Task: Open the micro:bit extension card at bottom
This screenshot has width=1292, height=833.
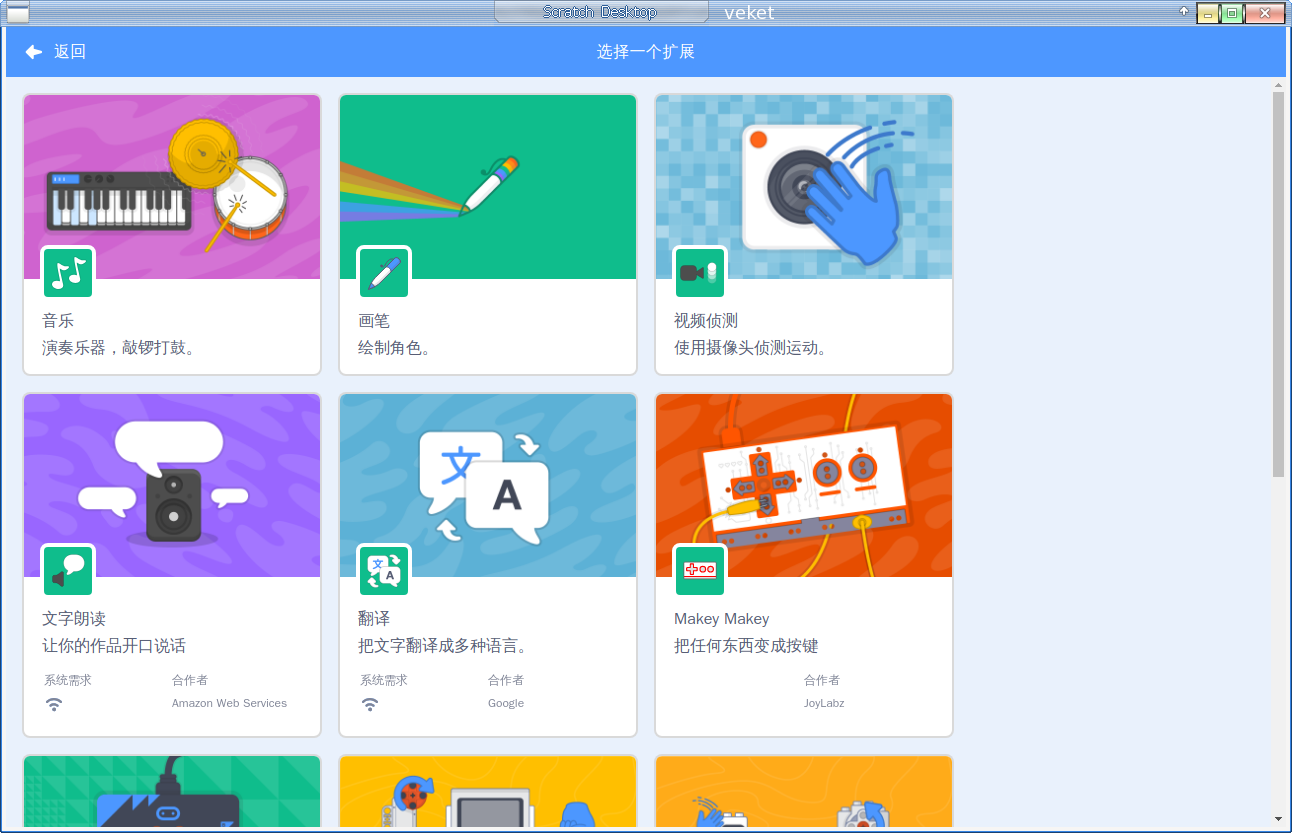Action: (172, 792)
